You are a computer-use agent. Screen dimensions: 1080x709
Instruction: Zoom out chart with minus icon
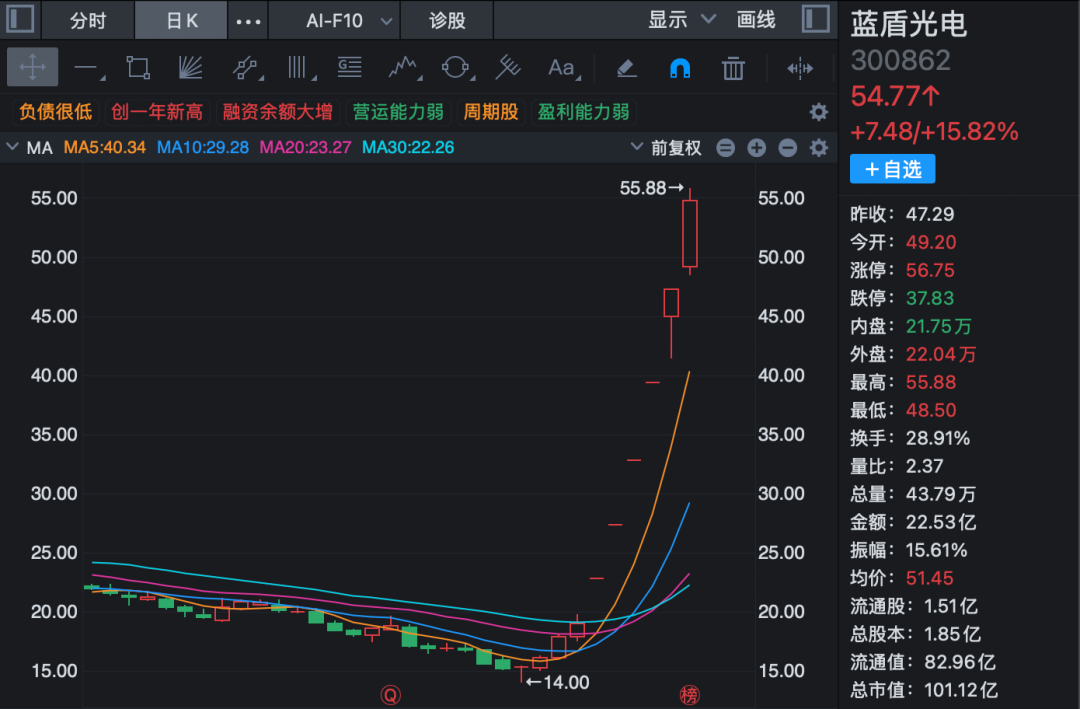787,147
